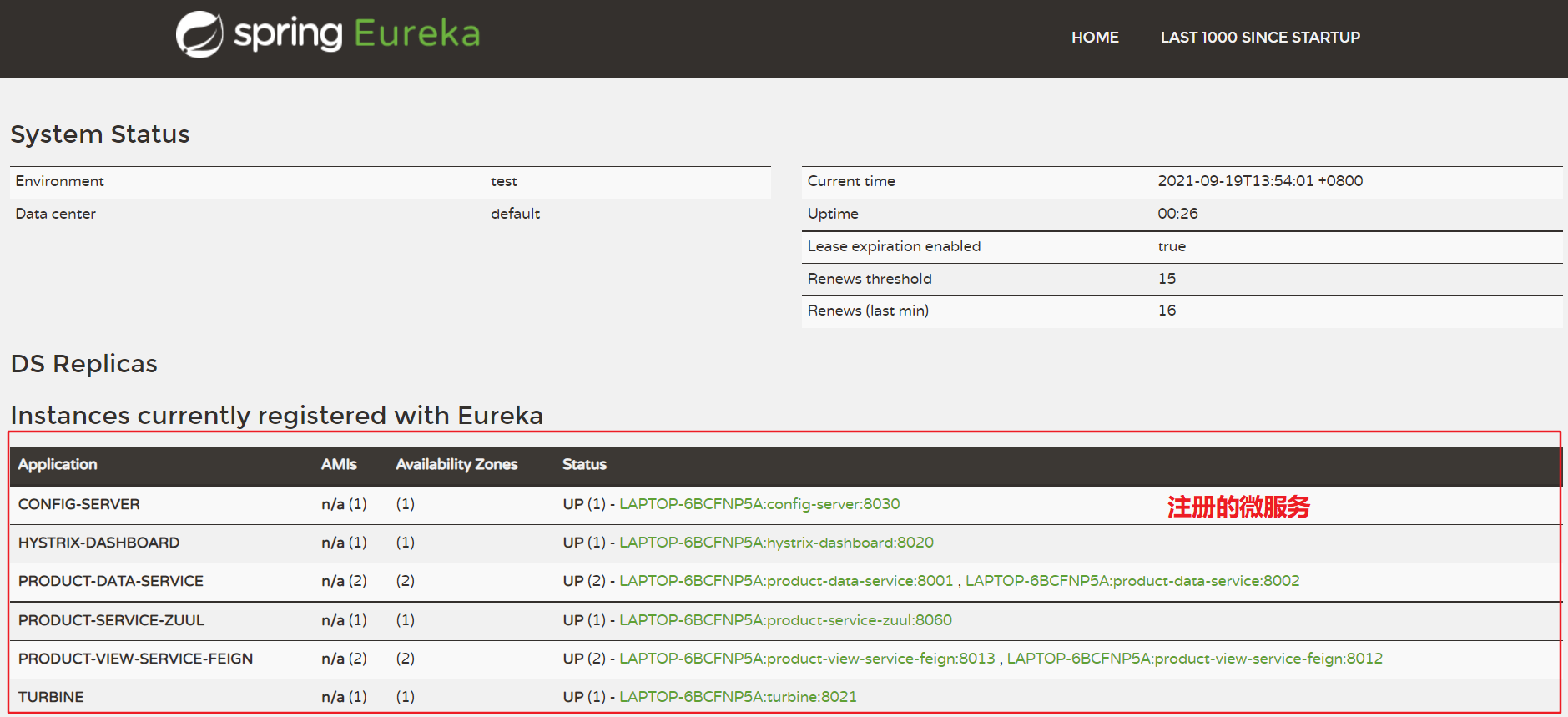Click the AMIs column header

click(x=339, y=464)
